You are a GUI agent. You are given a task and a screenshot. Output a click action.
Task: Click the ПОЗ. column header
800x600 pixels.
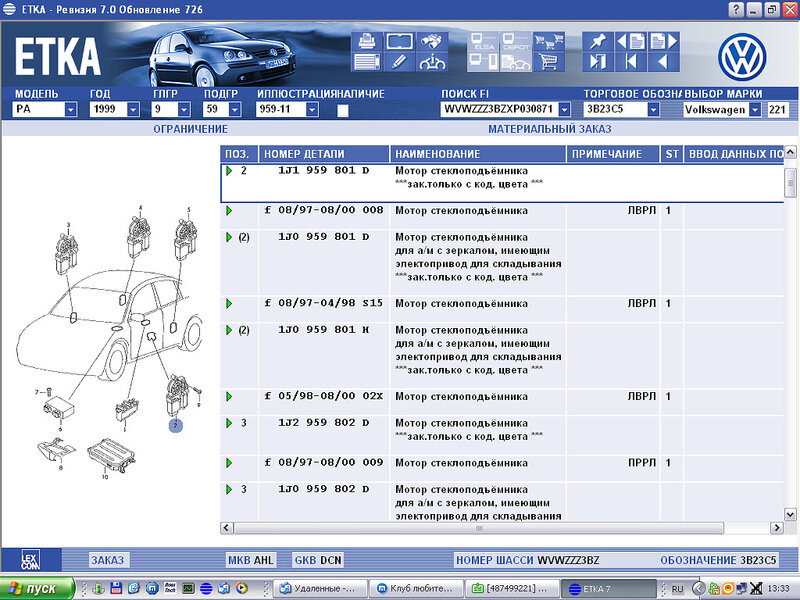click(239, 154)
